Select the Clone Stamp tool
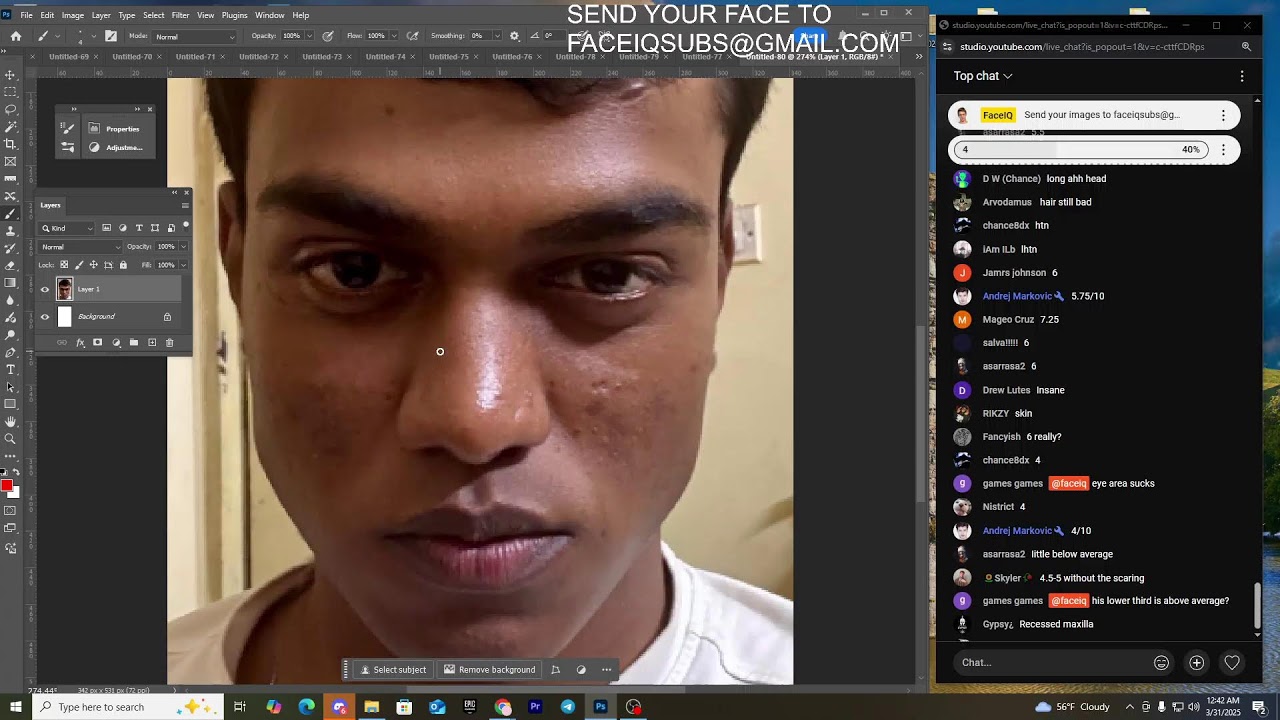 coord(10,231)
